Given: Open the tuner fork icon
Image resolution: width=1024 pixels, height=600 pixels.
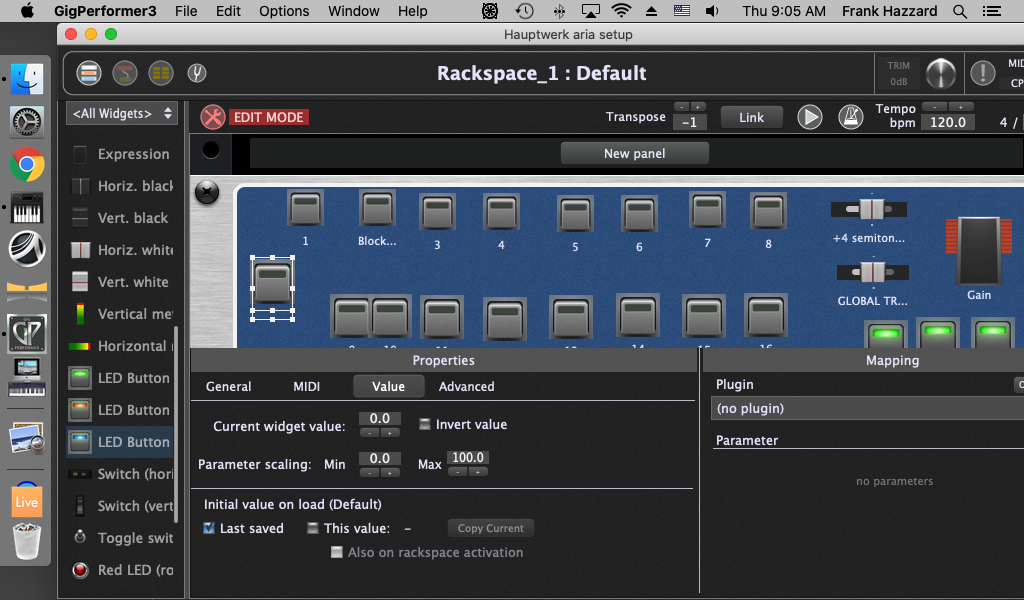Looking at the screenshot, I should coord(197,73).
